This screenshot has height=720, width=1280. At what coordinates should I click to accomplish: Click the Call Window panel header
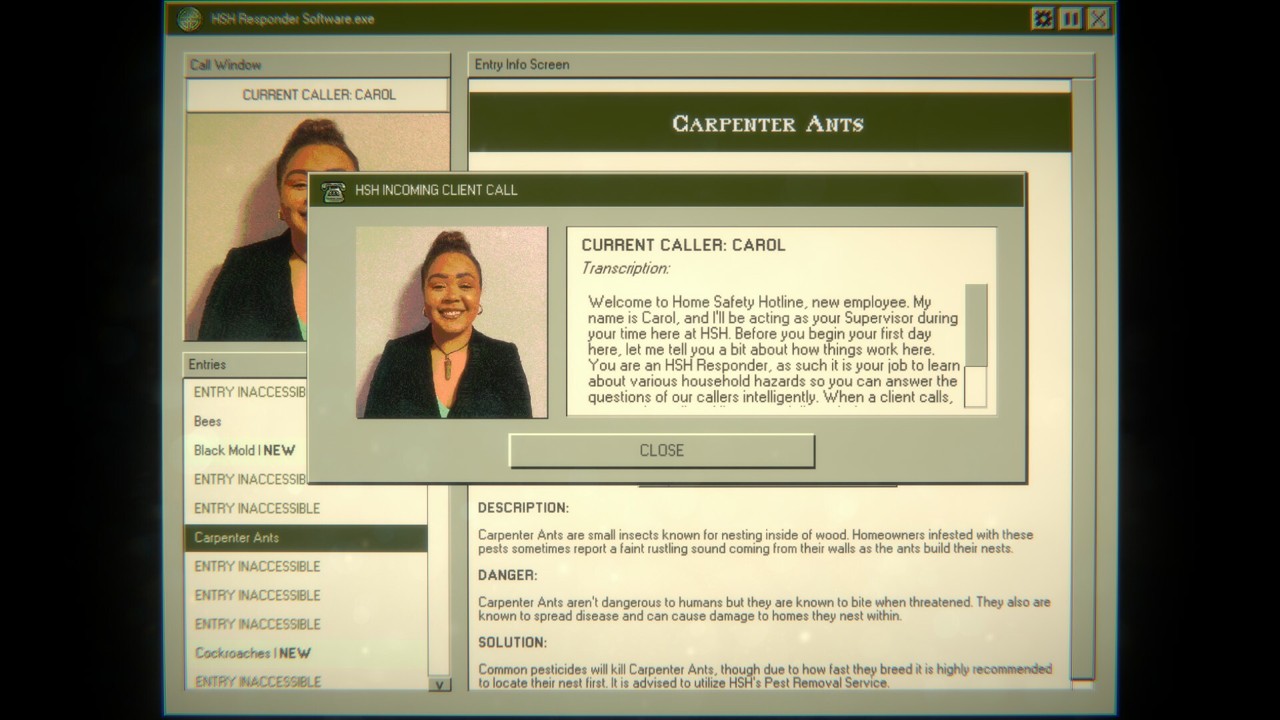pos(224,64)
